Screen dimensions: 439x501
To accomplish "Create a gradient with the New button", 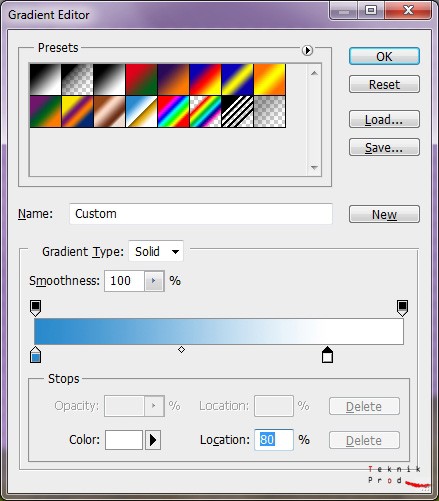I will [x=384, y=214].
